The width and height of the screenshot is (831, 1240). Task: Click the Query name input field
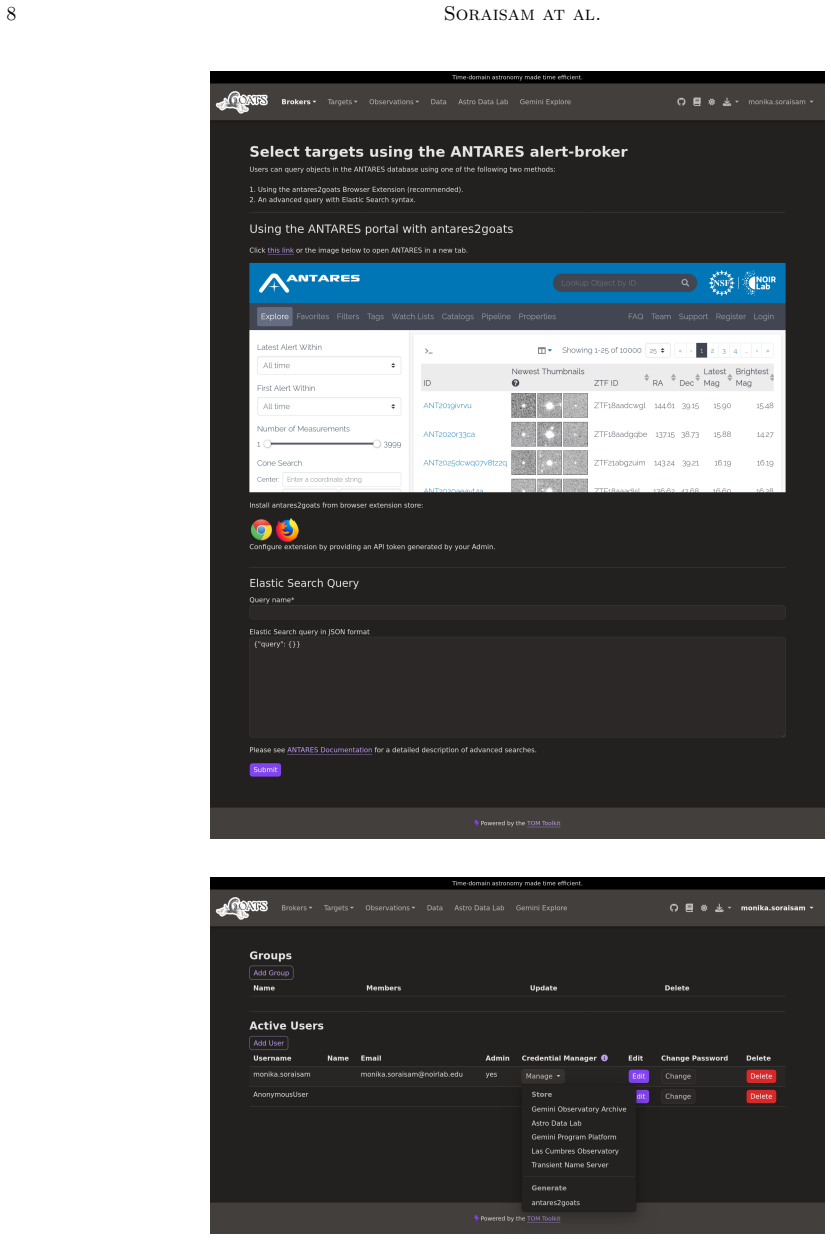tap(517, 612)
